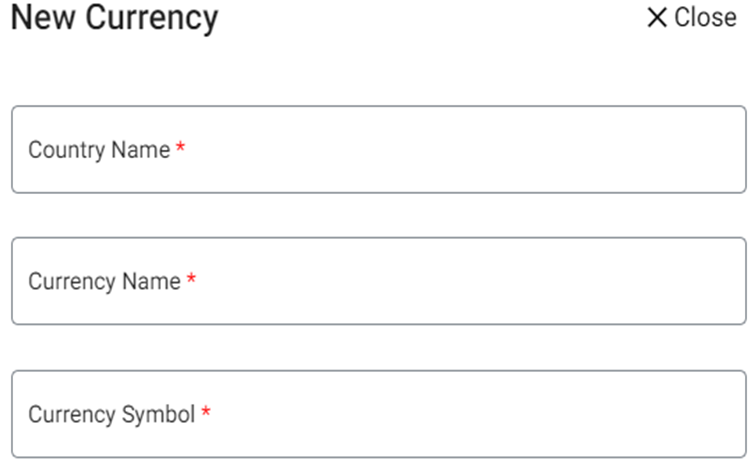Click the red asterisk after Country Name
Image resolution: width=756 pixels, height=474 pixels.
pyautogui.click(x=181, y=149)
